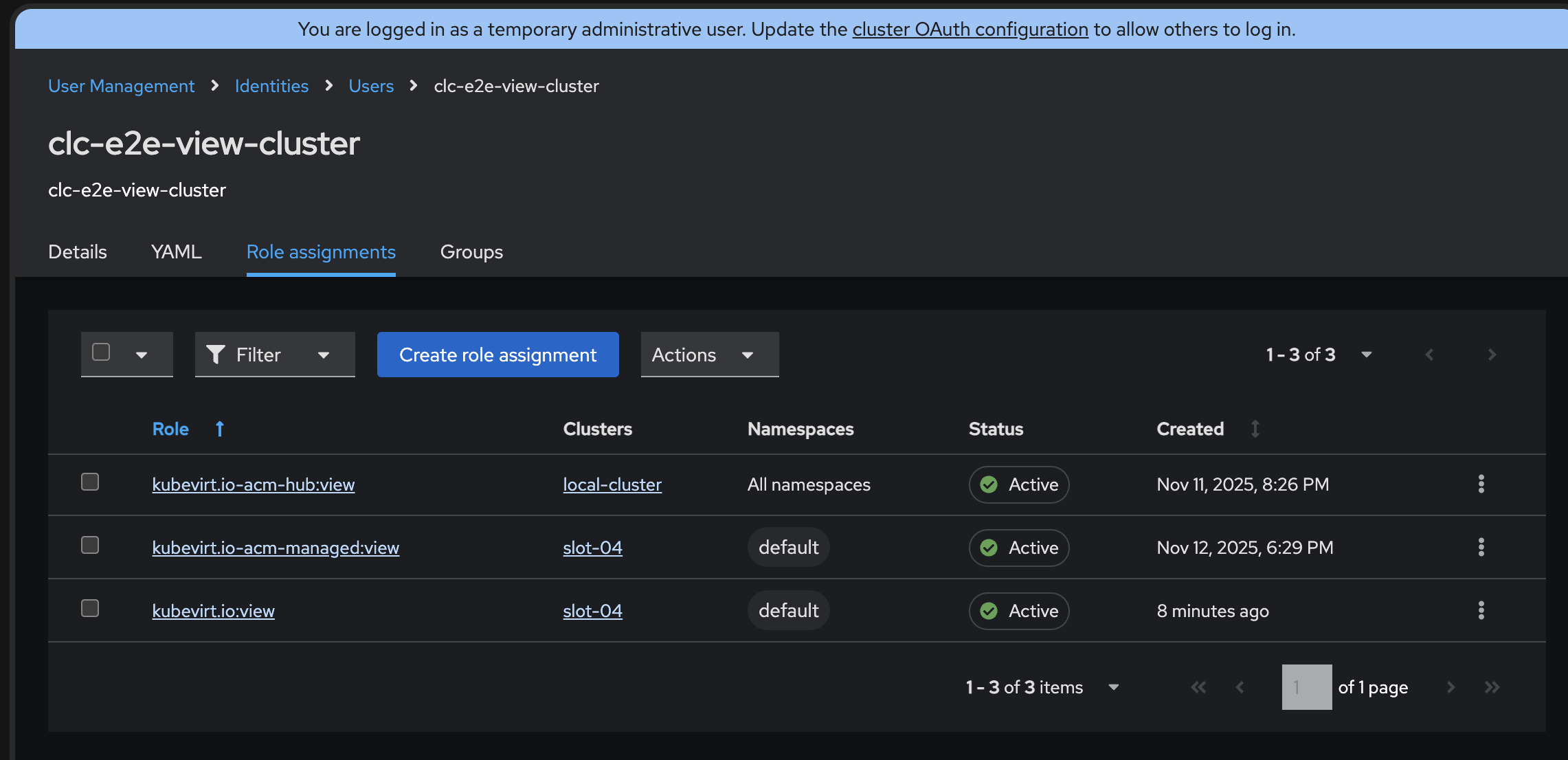Expand the Filter dropdown
This screenshot has width=1568, height=760.
[275, 355]
